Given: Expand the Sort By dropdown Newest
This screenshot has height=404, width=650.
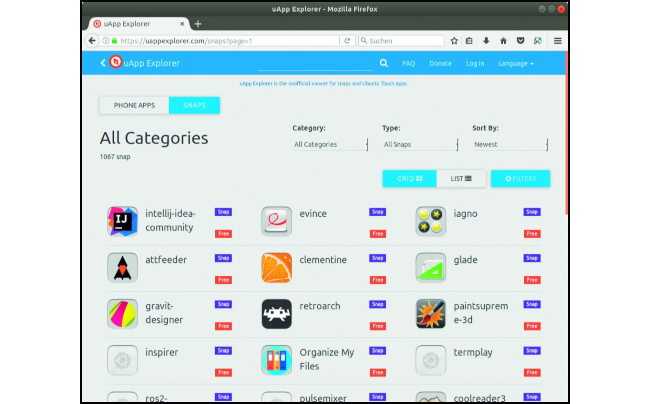Looking at the screenshot, I should (x=510, y=144).
